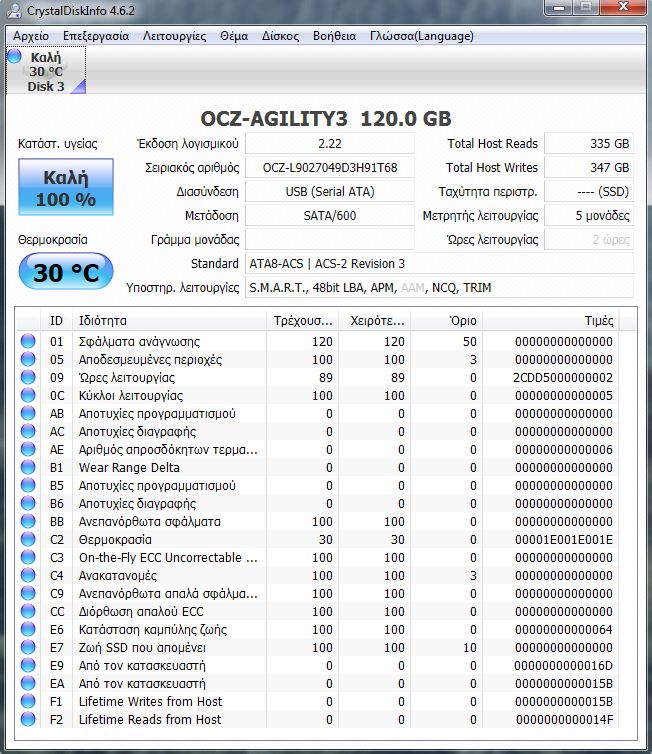The image size is (652, 754).
Task: Click the status icon of row E7 Ζωή SSD
Action: pyautogui.click(x=28, y=647)
